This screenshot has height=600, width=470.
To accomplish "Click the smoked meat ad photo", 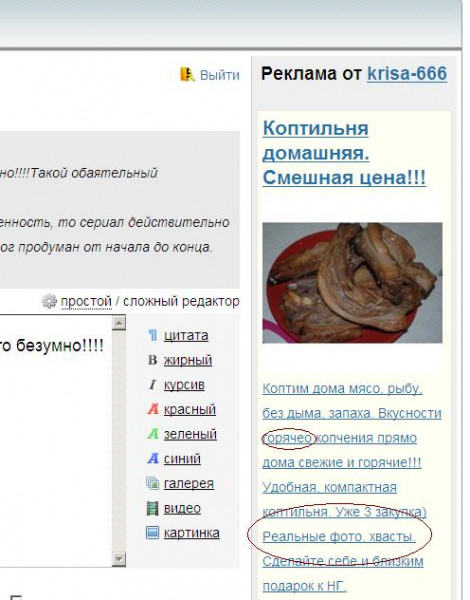I will point(352,283).
